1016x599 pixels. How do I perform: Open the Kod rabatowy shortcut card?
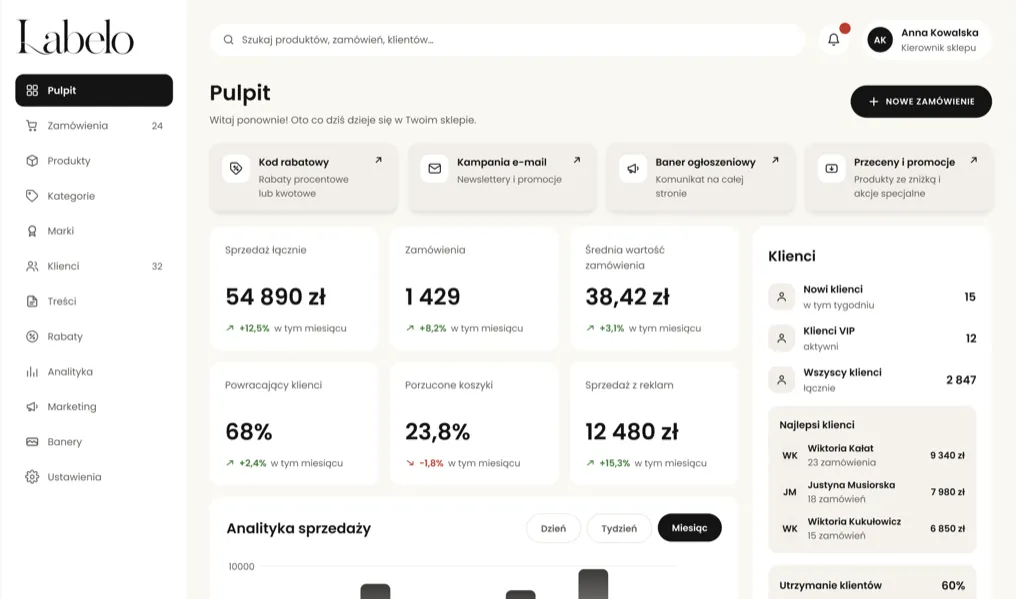tap(304, 178)
